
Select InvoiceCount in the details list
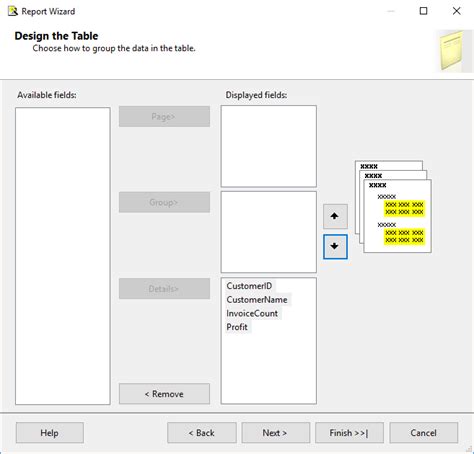pyautogui.click(x=252, y=313)
